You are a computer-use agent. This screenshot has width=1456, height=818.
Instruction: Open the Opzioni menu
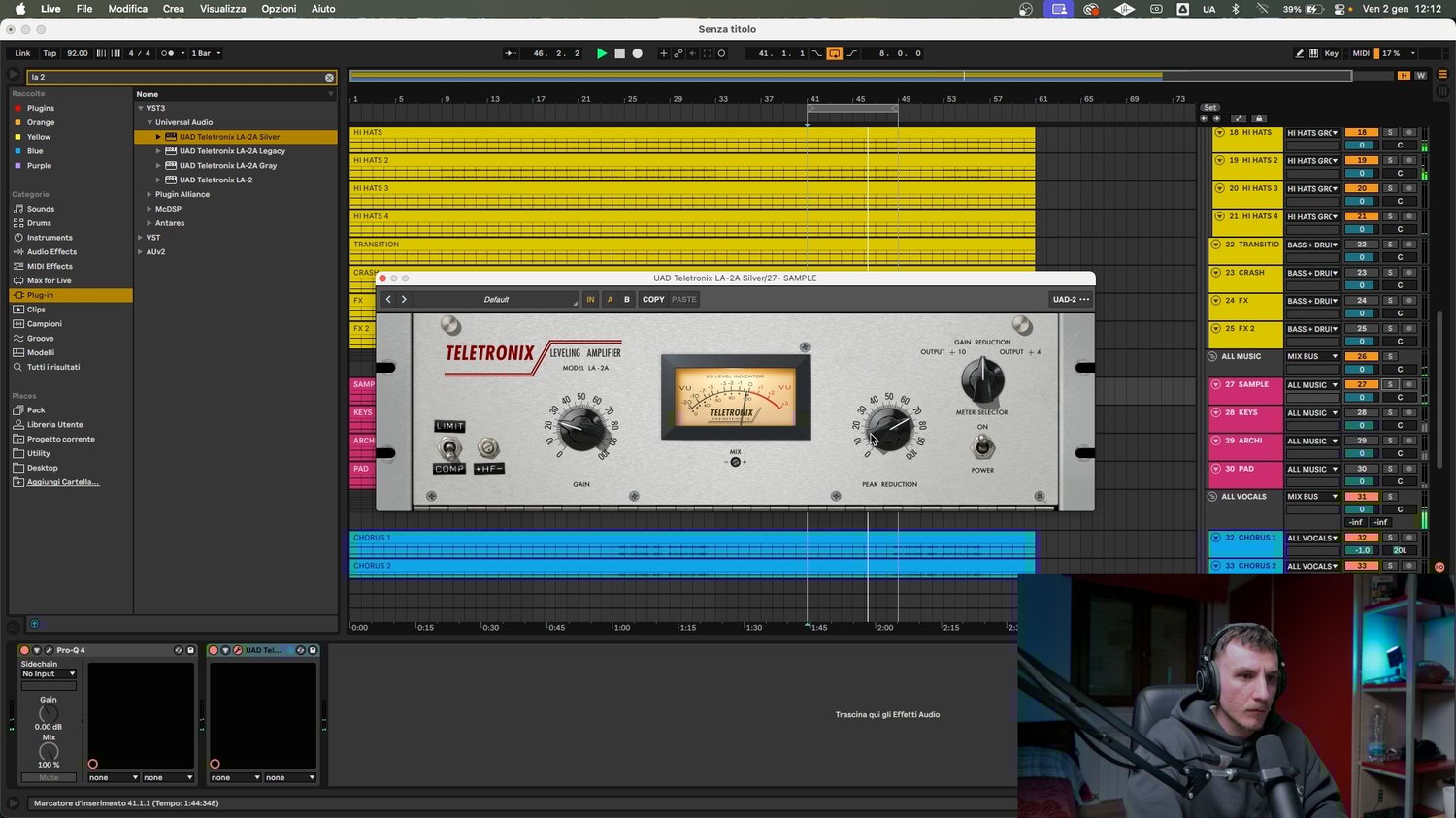(x=279, y=9)
